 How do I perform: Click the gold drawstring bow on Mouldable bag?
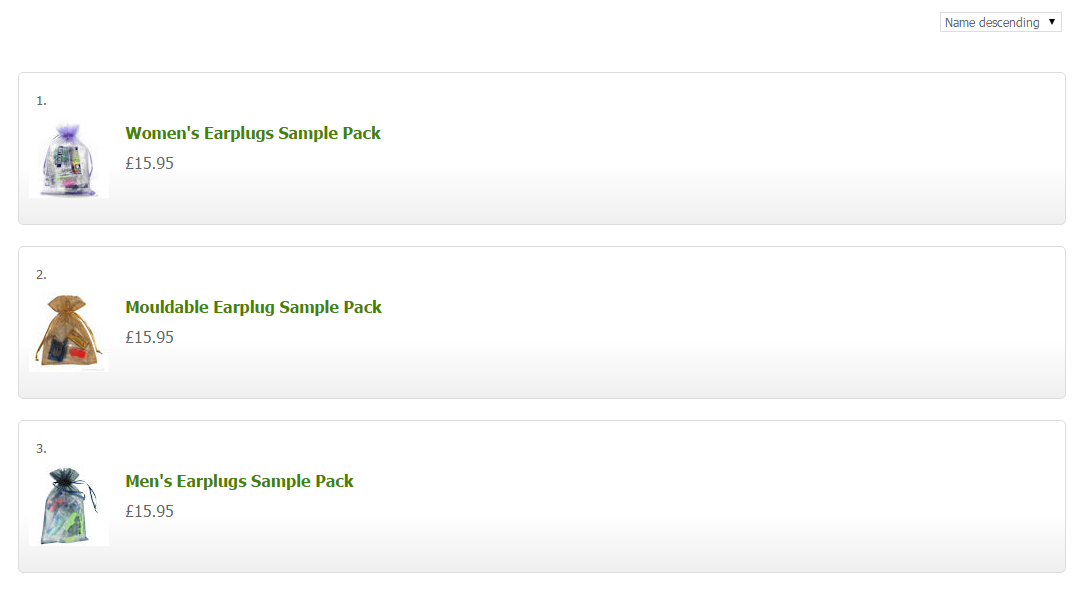68,304
